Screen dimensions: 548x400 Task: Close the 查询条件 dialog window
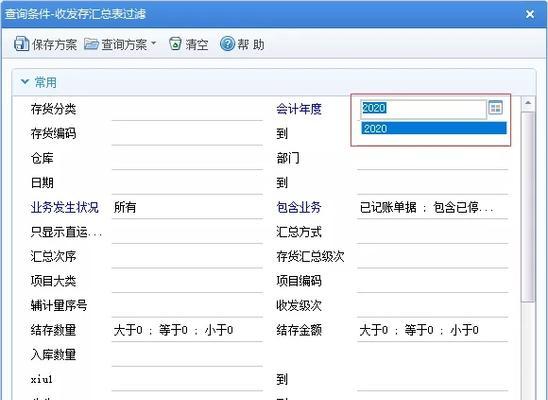pyautogui.click(x=530, y=14)
